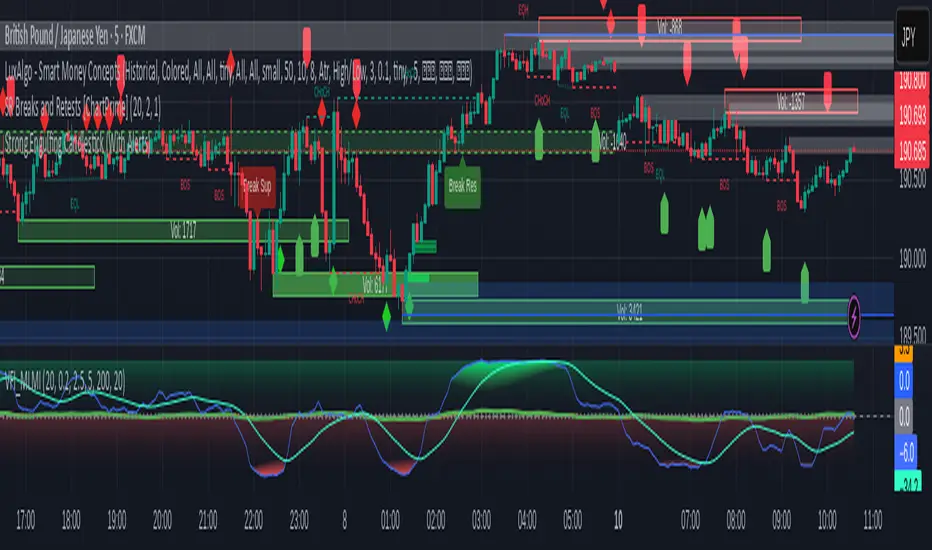Select the VFI_MLMI indicator legend
Screen dimensions: 932x550
point(64,381)
